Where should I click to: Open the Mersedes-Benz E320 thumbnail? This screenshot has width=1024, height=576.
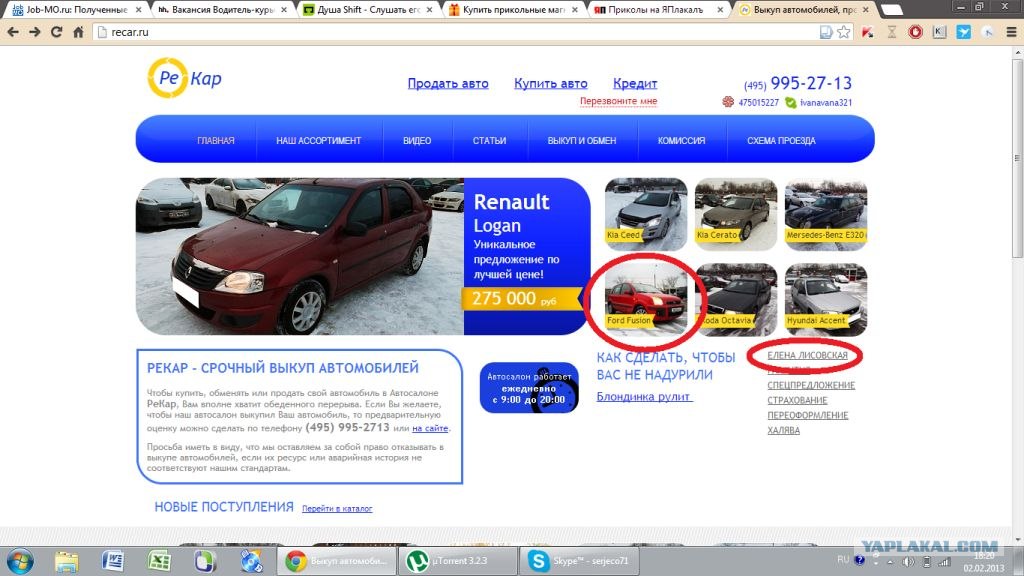click(825, 214)
